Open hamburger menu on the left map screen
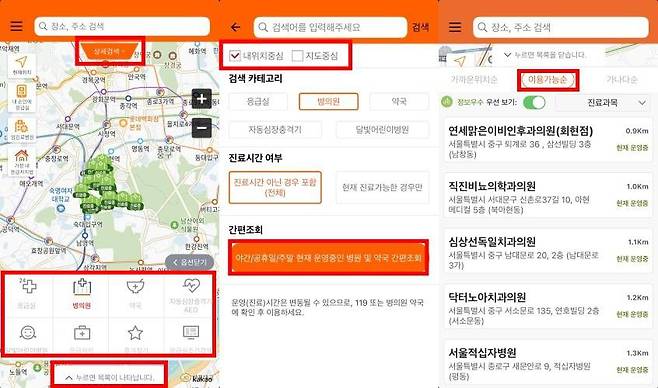This screenshot has width=658, height=388. (16, 26)
